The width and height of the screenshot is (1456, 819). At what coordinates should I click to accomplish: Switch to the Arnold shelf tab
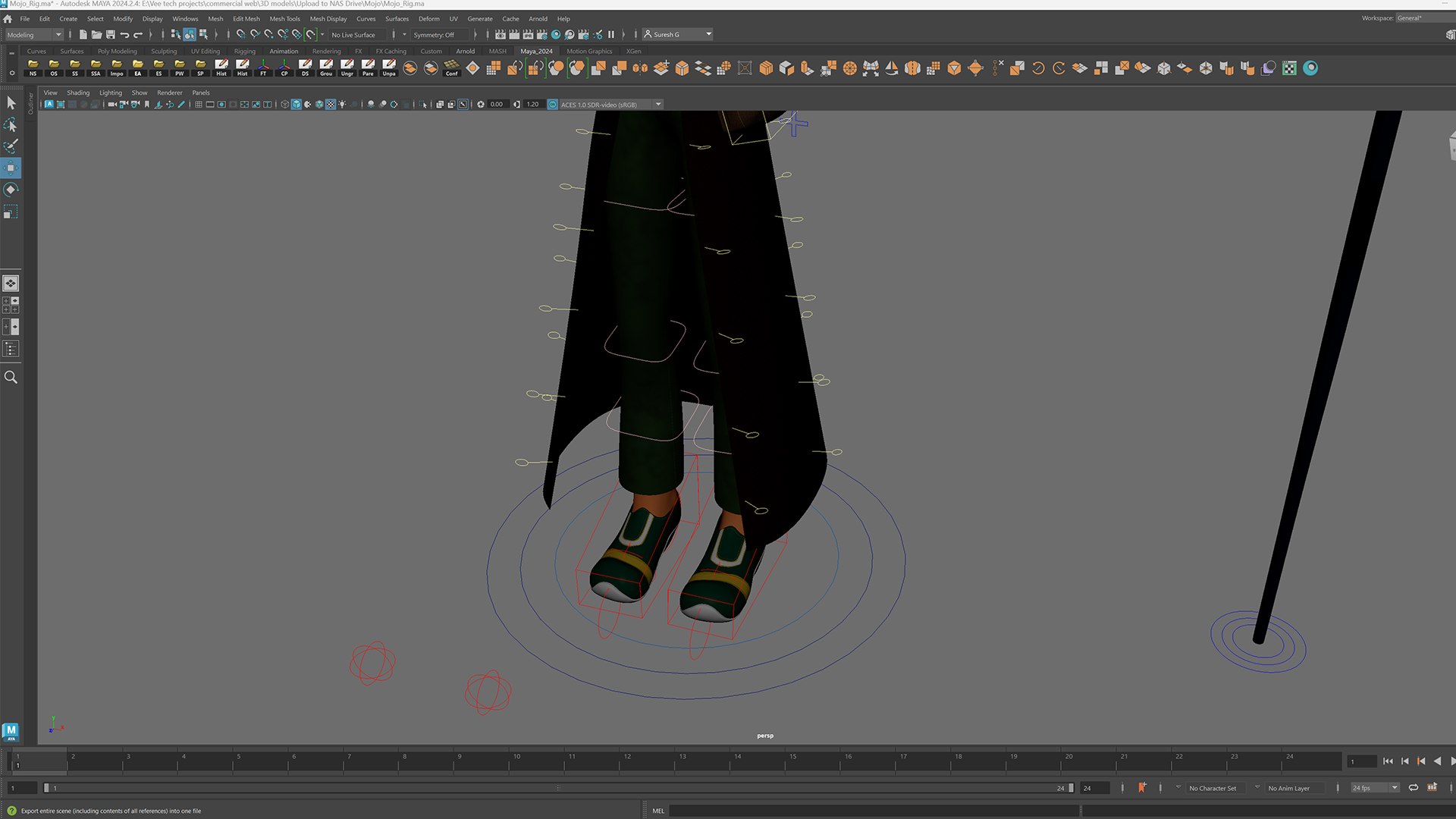(x=465, y=52)
